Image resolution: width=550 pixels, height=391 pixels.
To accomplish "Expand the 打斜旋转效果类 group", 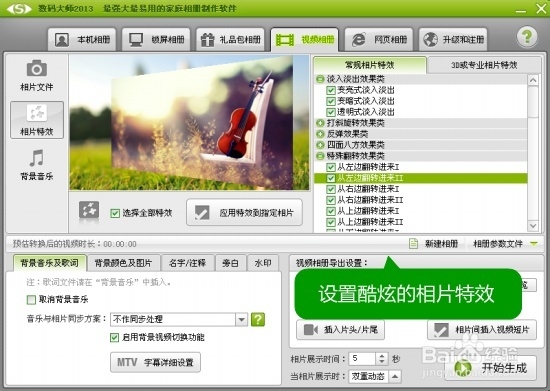I will pyautogui.click(x=320, y=123).
